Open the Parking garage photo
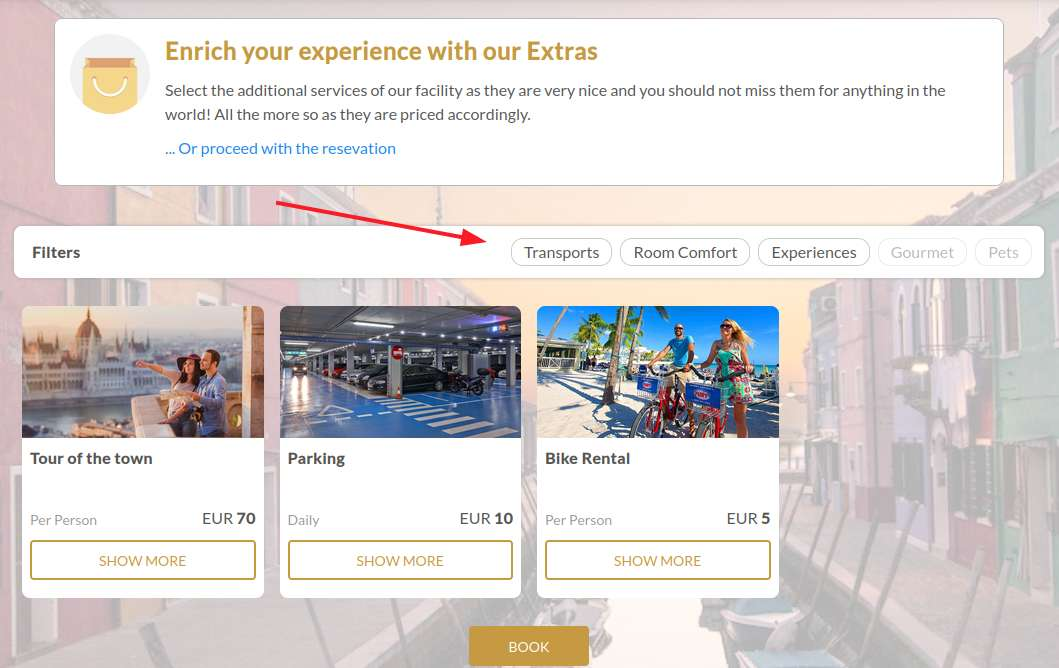Image resolution: width=1059 pixels, height=668 pixels. tap(400, 372)
